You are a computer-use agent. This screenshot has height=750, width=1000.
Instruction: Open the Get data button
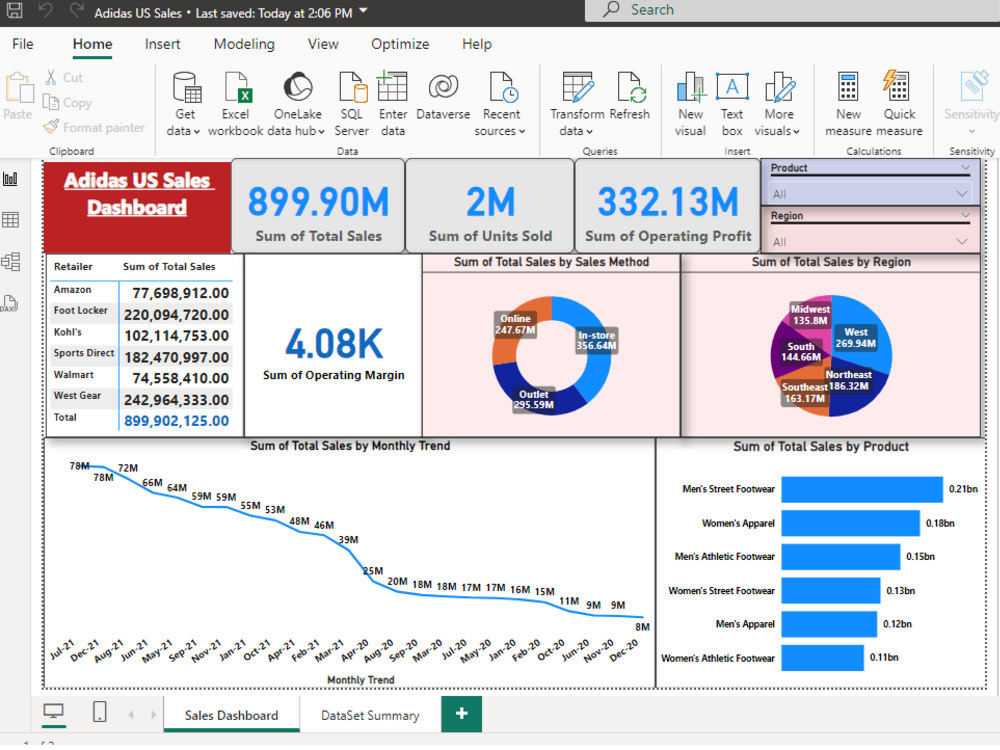coord(184,104)
